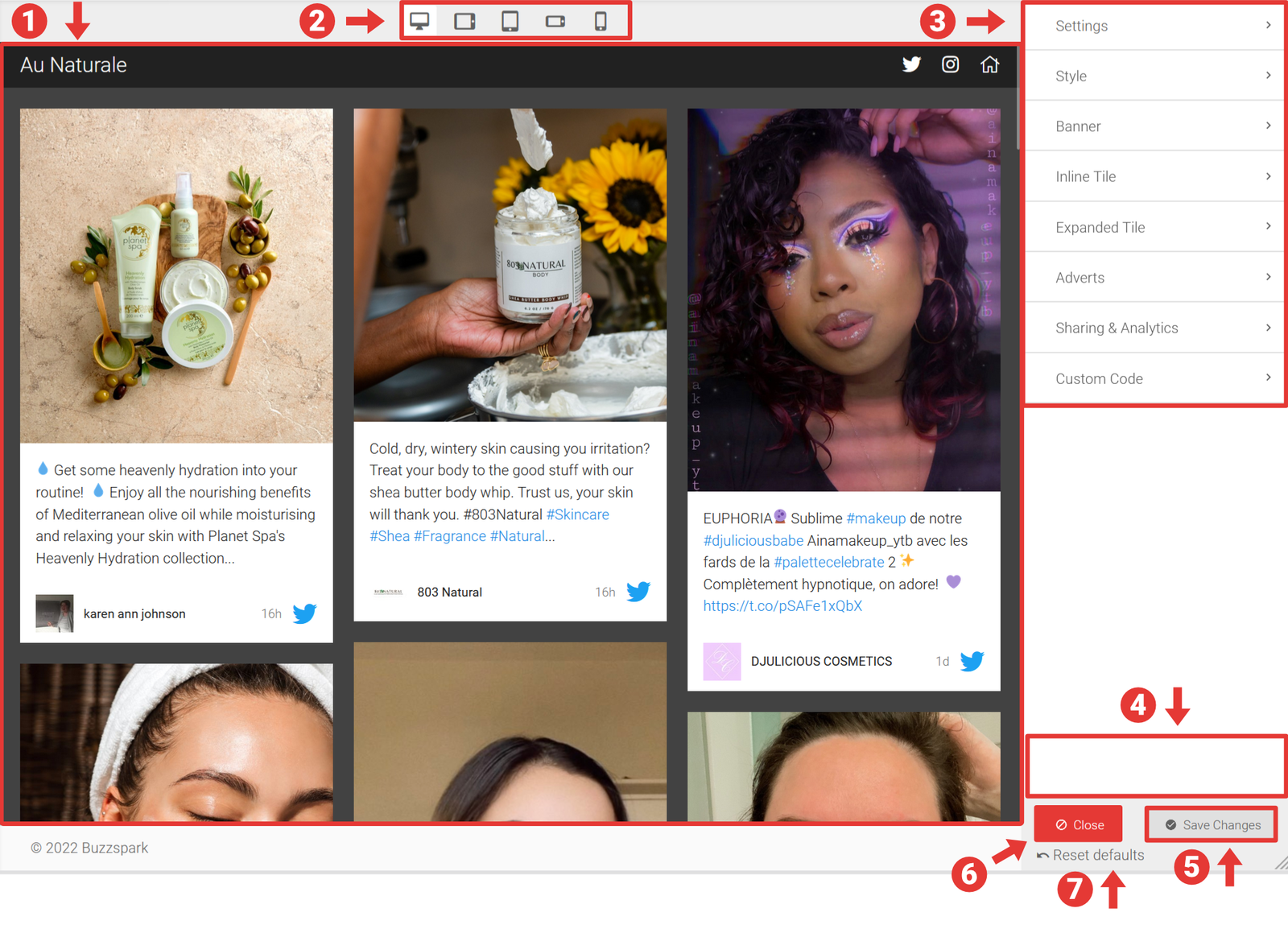Image resolution: width=1288 pixels, height=929 pixels.
Task: Select the desktop preview device icon
Action: (x=419, y=21)
